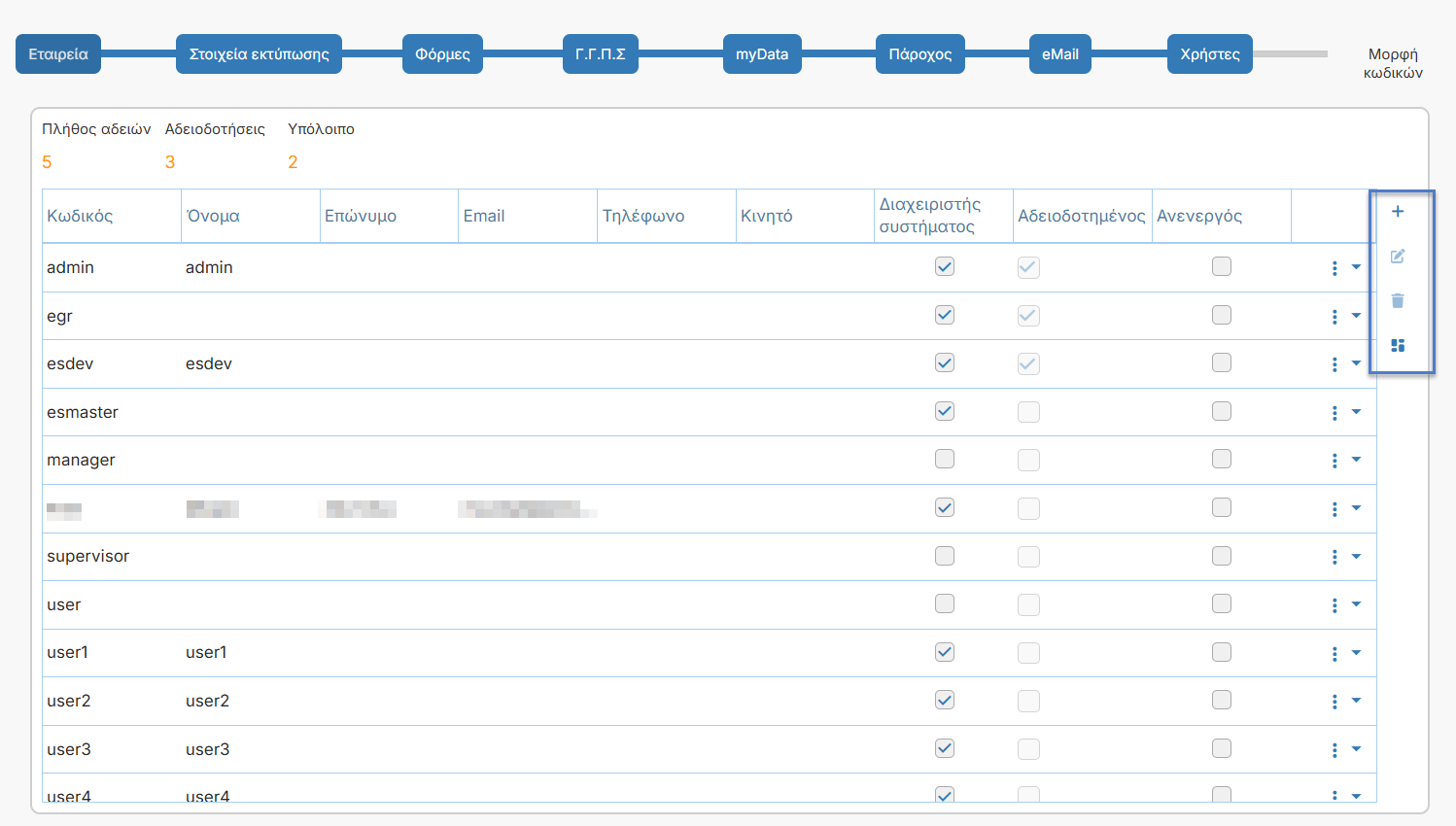The width and height of the screenshot is (1456, 826).
Task: Open three-dot menu for supervisor row
Action: tap(1335, 557)
